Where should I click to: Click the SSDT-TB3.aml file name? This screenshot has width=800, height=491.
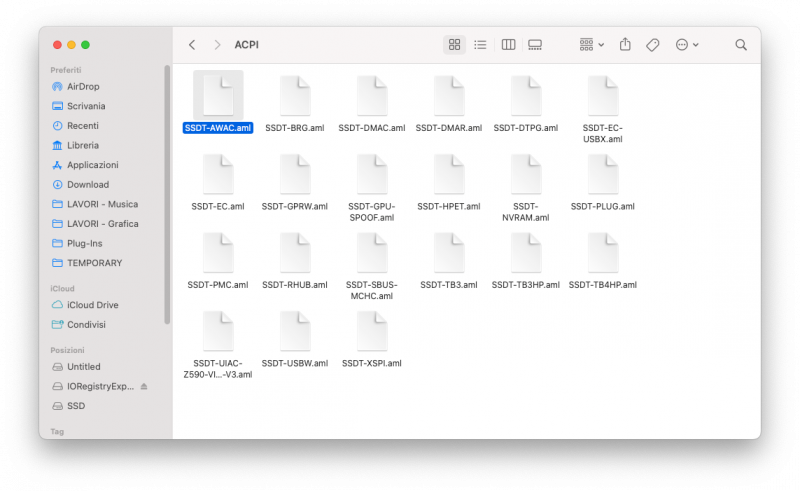coord(449,285)
